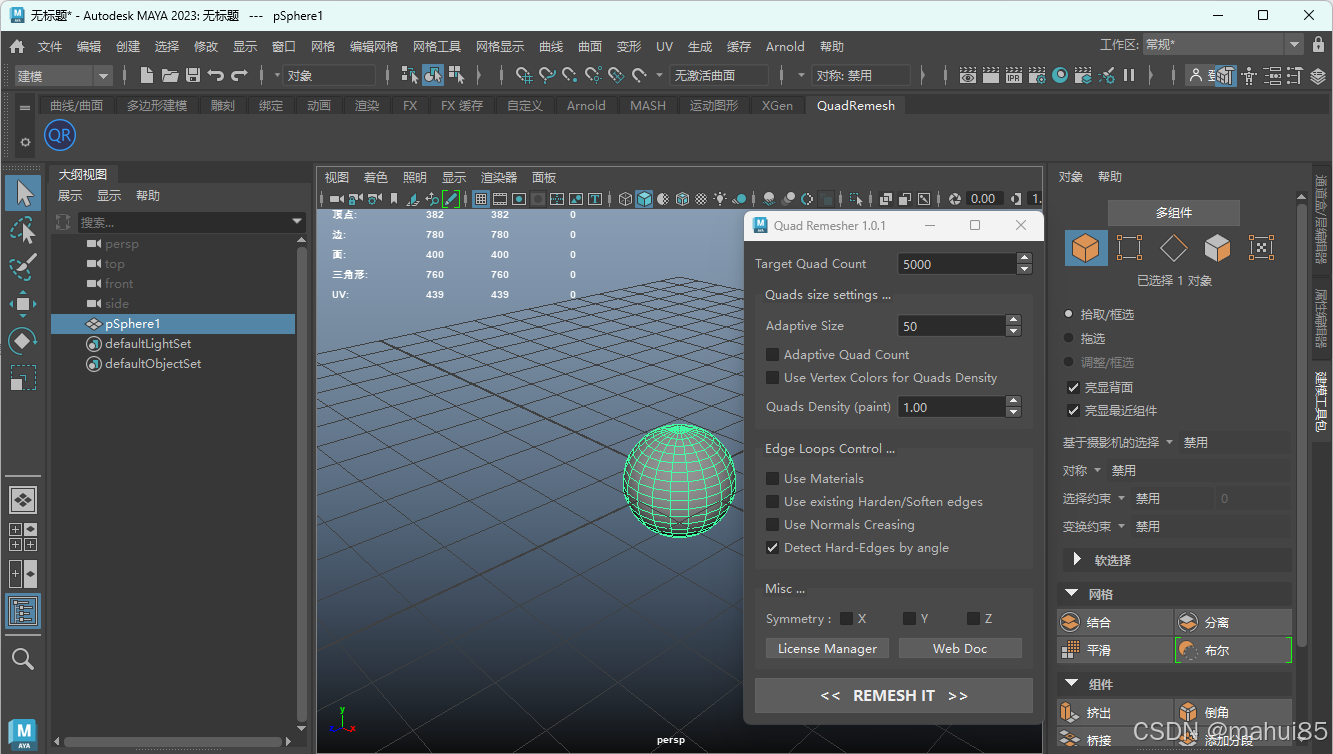Enable Use Vertex Colors for Quads Density

pyautogui.click(x=772, y=377)
